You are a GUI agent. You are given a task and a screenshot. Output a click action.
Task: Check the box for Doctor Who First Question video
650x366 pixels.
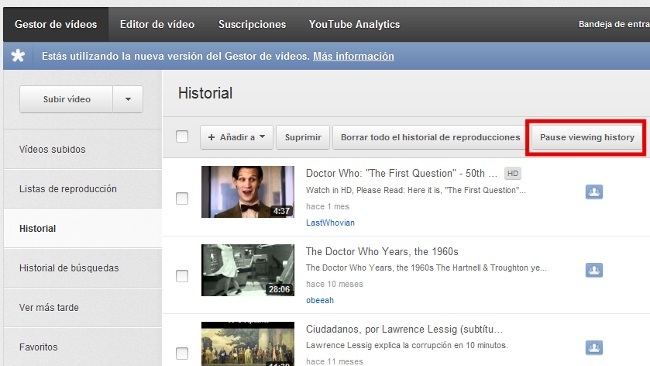click(x=182, y=198)
